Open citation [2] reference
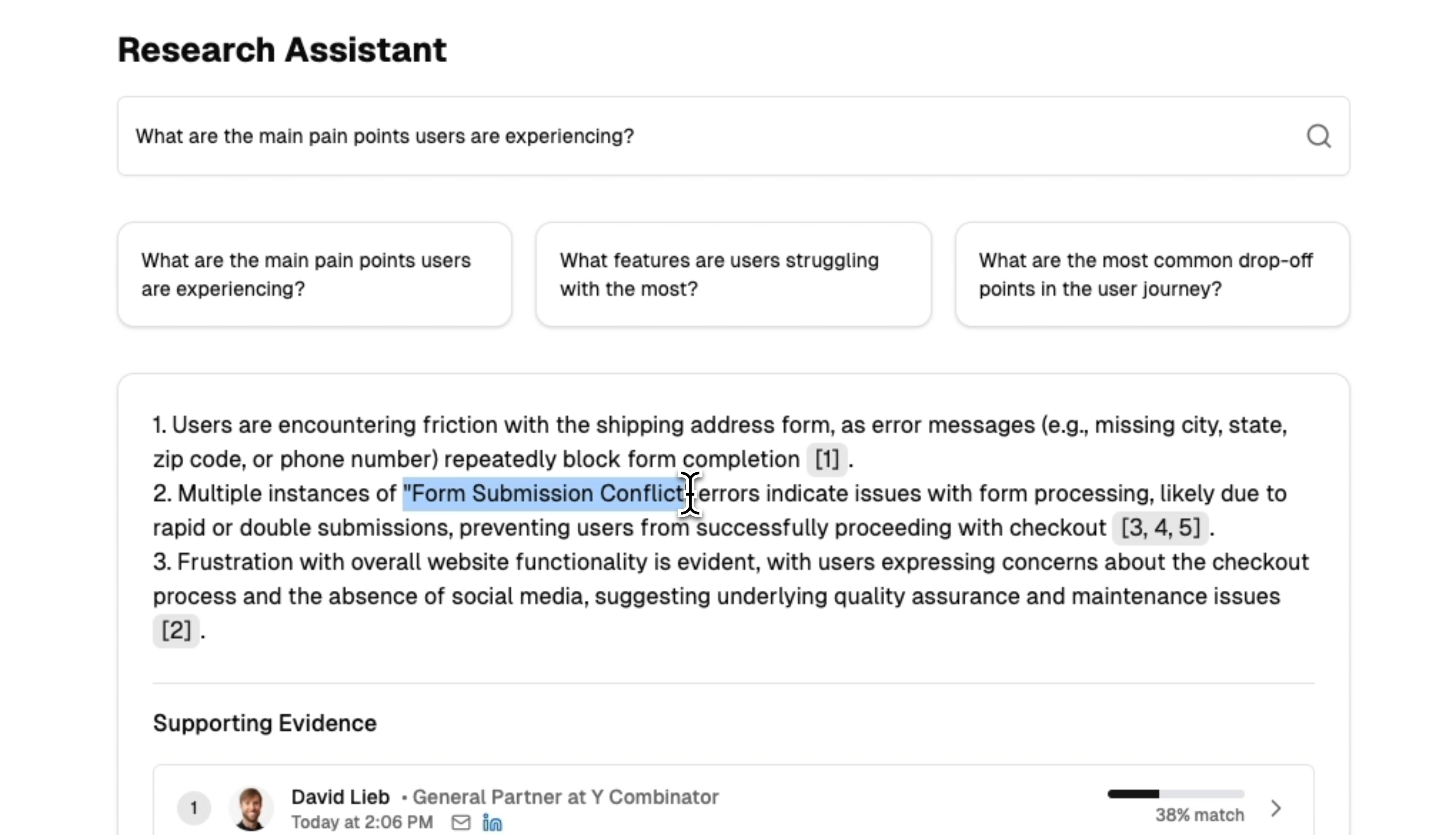This screenshot has width=1456, height=835. pyautogui.click(x=176, y=630)
